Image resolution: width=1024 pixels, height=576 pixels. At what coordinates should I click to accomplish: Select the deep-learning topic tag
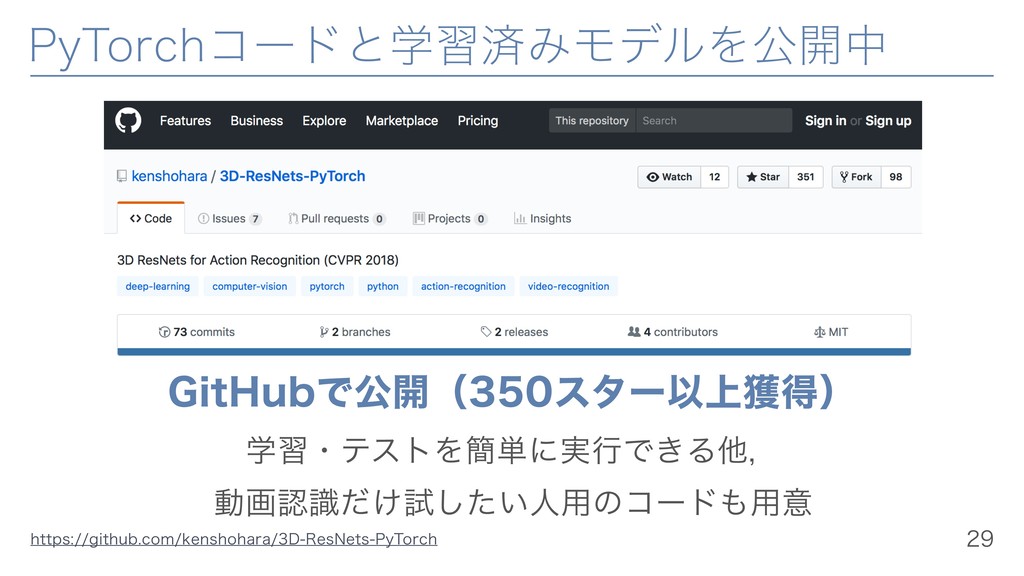point(157,286)
